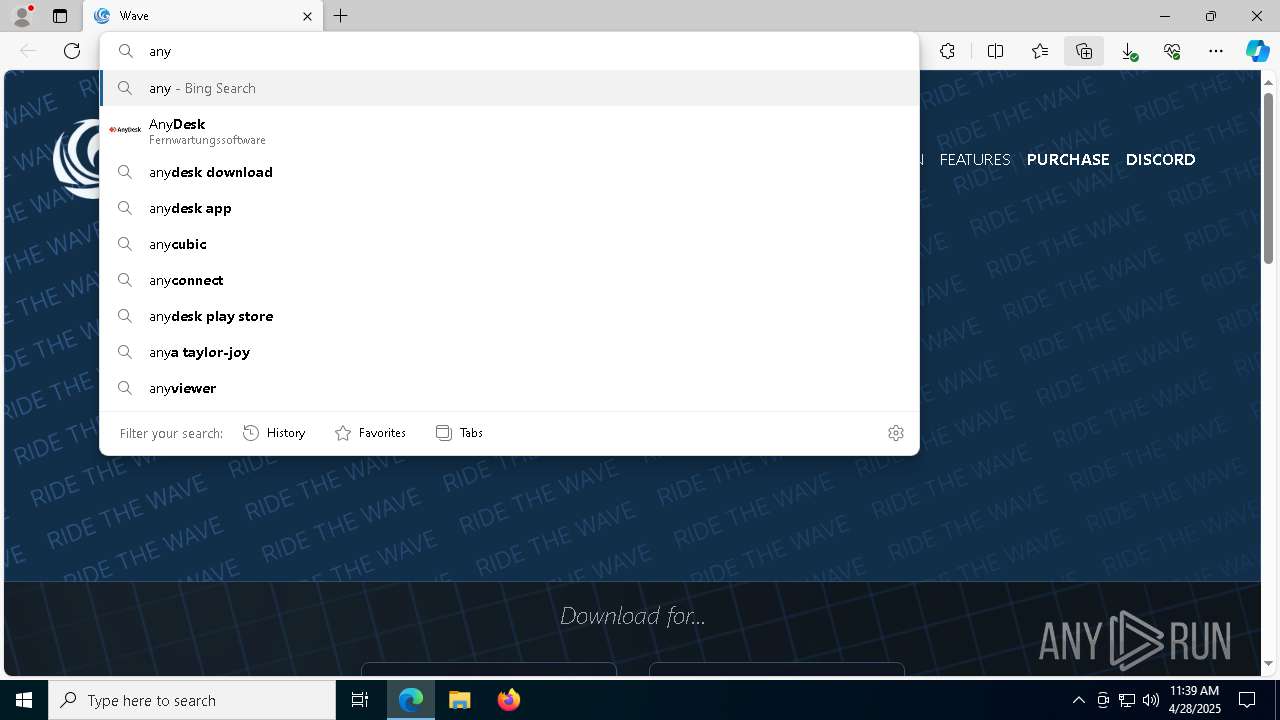Choose 'anyconnect' suggestion
Screen dimensions: 1280x720
point(509,280)
